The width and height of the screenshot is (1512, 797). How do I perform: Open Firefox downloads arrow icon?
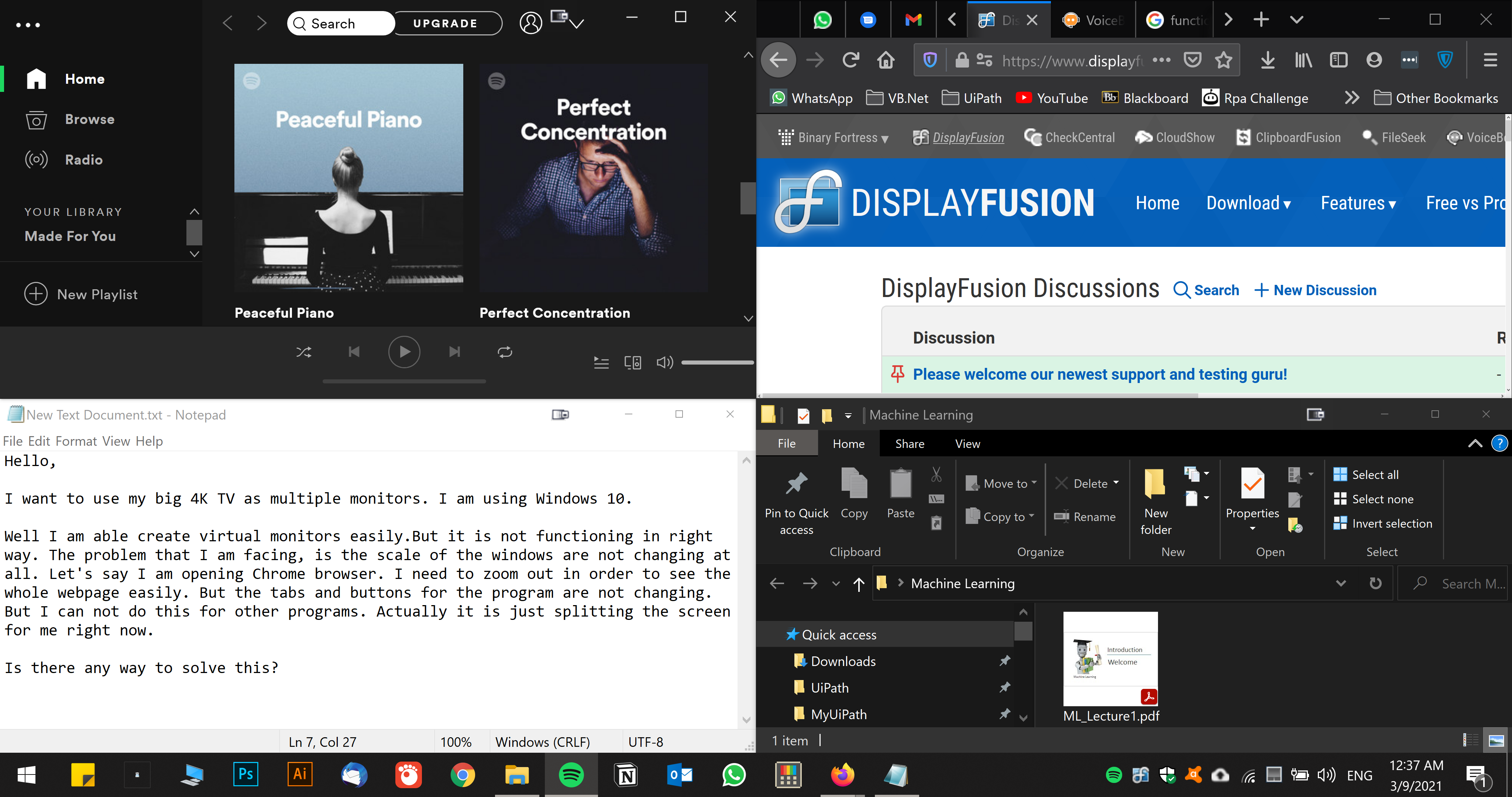(x=1267, y=60)
